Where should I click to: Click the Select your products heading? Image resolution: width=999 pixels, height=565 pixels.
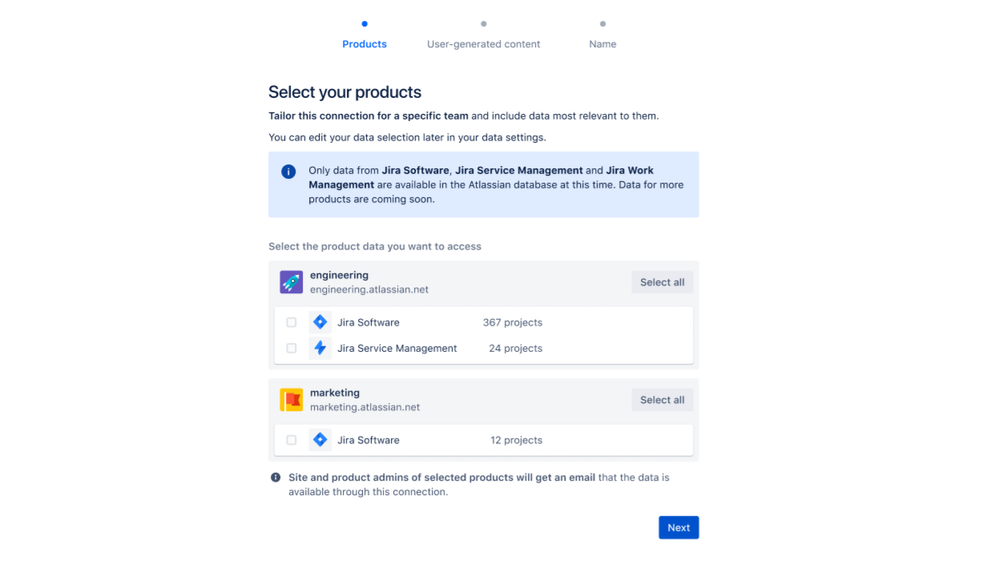coord(345,92)
